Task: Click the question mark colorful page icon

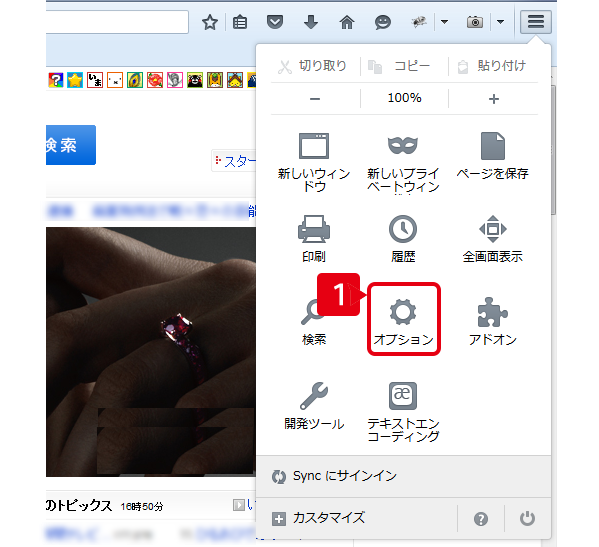Action: click(55, 80)
